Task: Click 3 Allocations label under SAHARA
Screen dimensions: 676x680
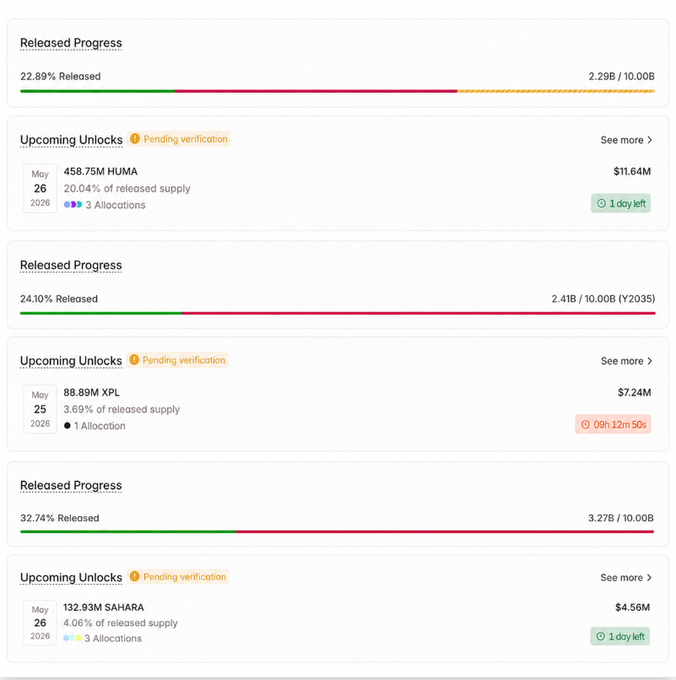Action: coord(113,638)
